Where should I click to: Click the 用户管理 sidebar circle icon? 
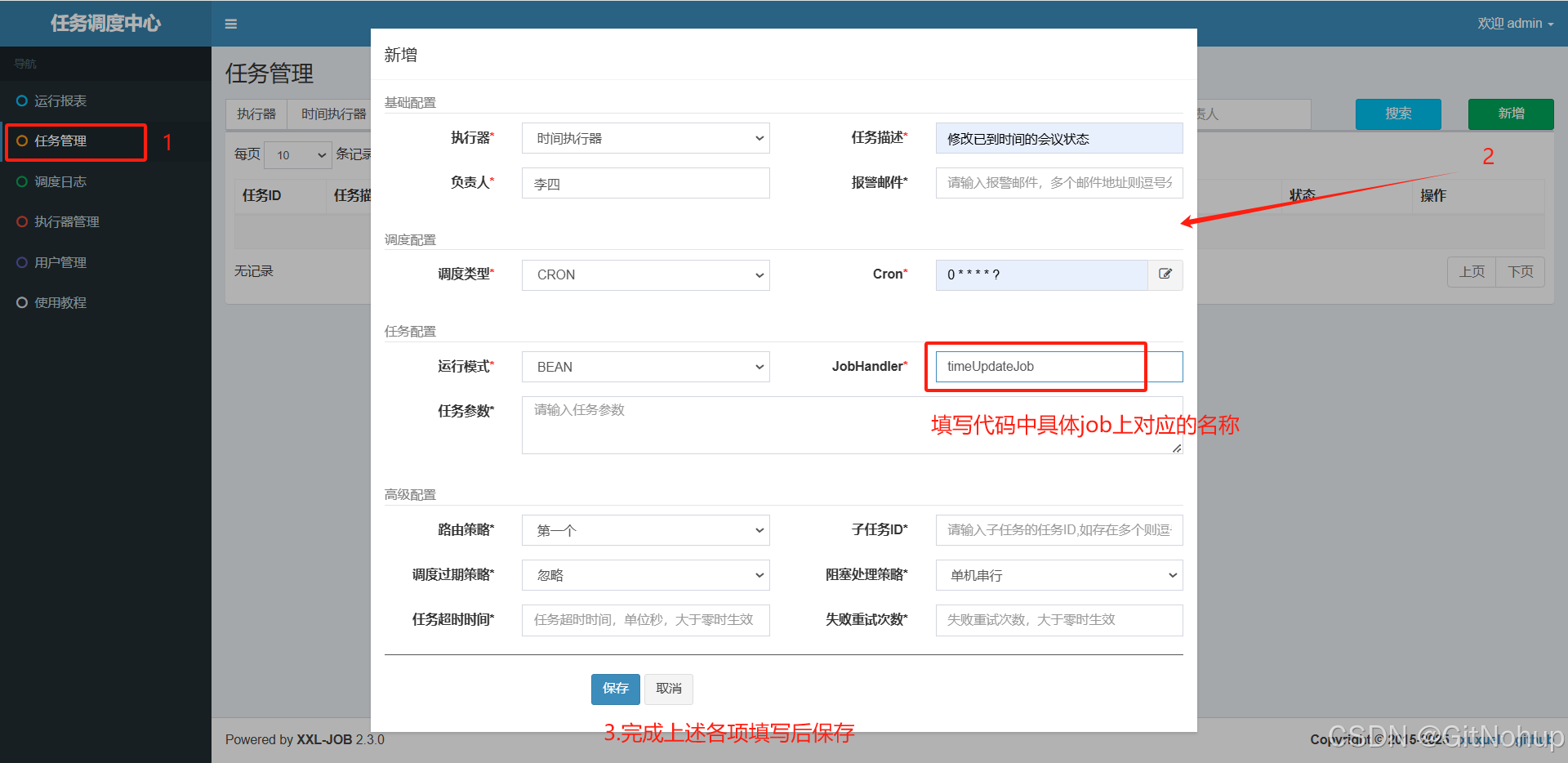22,262
